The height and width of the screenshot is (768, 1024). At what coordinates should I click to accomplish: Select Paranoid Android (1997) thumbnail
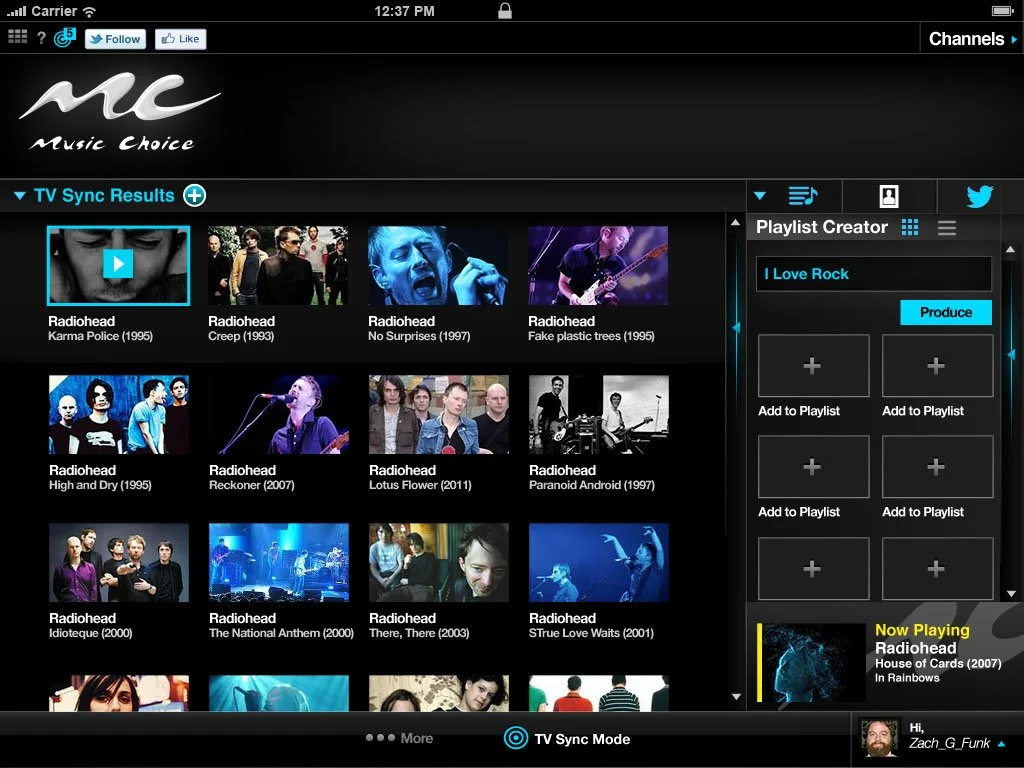tap(599, 414)
